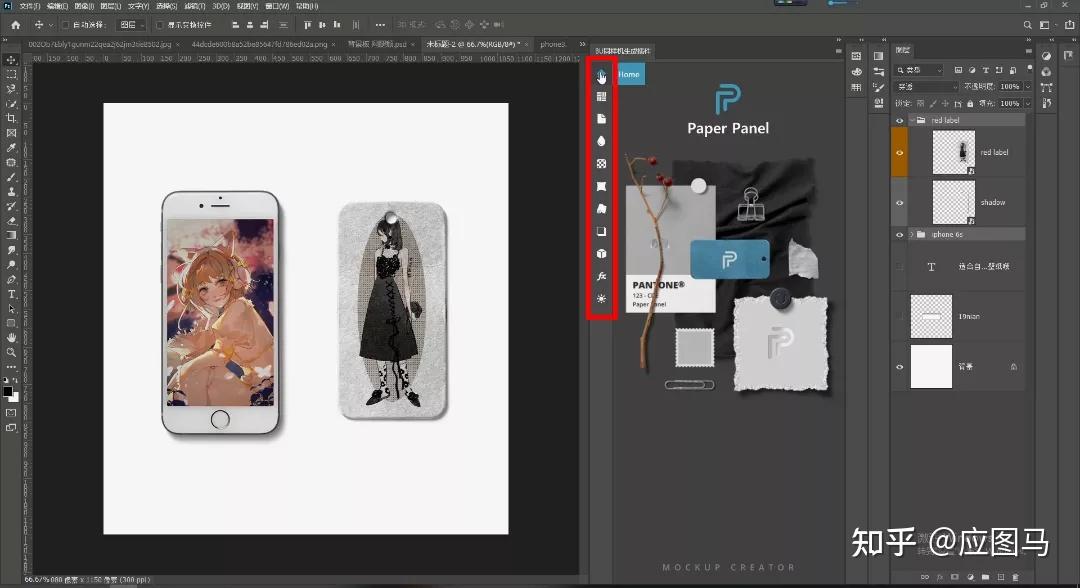
Task: Hide the red label layer
Action: [900, 153]
